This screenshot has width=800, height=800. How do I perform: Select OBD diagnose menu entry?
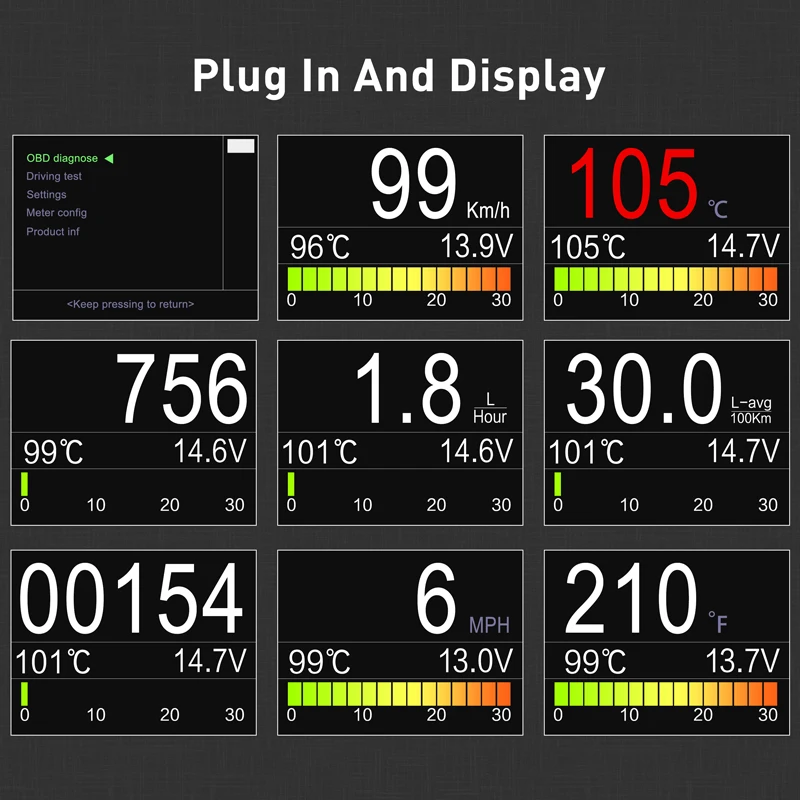pos(62,158)
